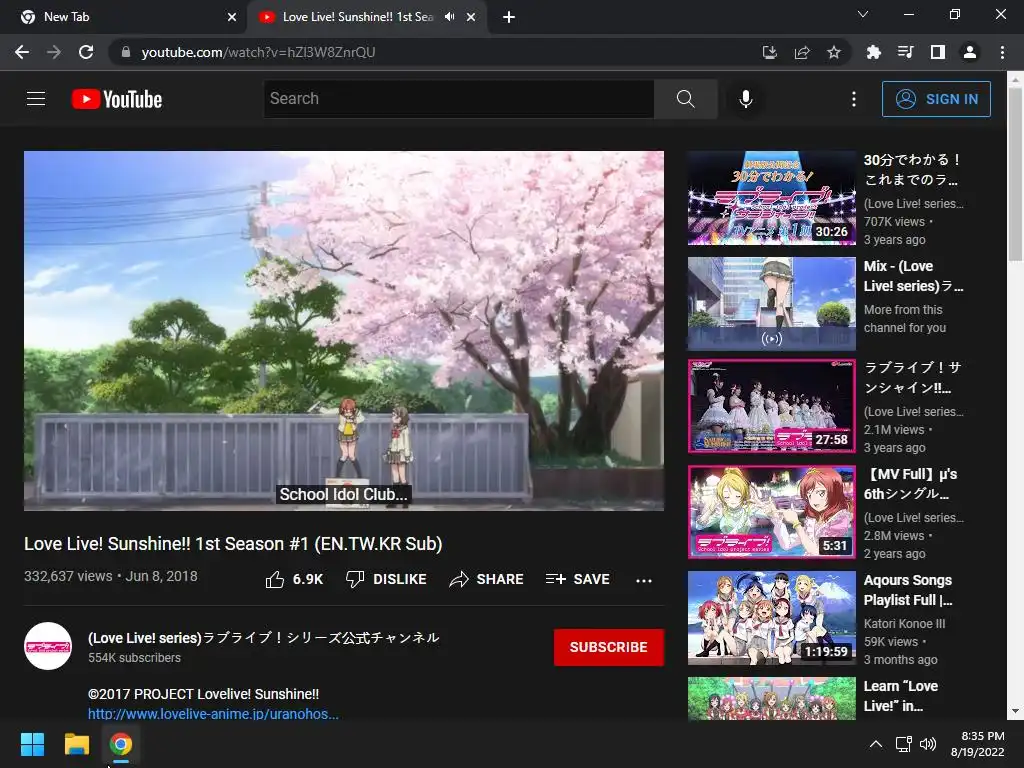Show hidden tray icons chevron
This screenshot has width=1024, height=768.
coord(876,744)
